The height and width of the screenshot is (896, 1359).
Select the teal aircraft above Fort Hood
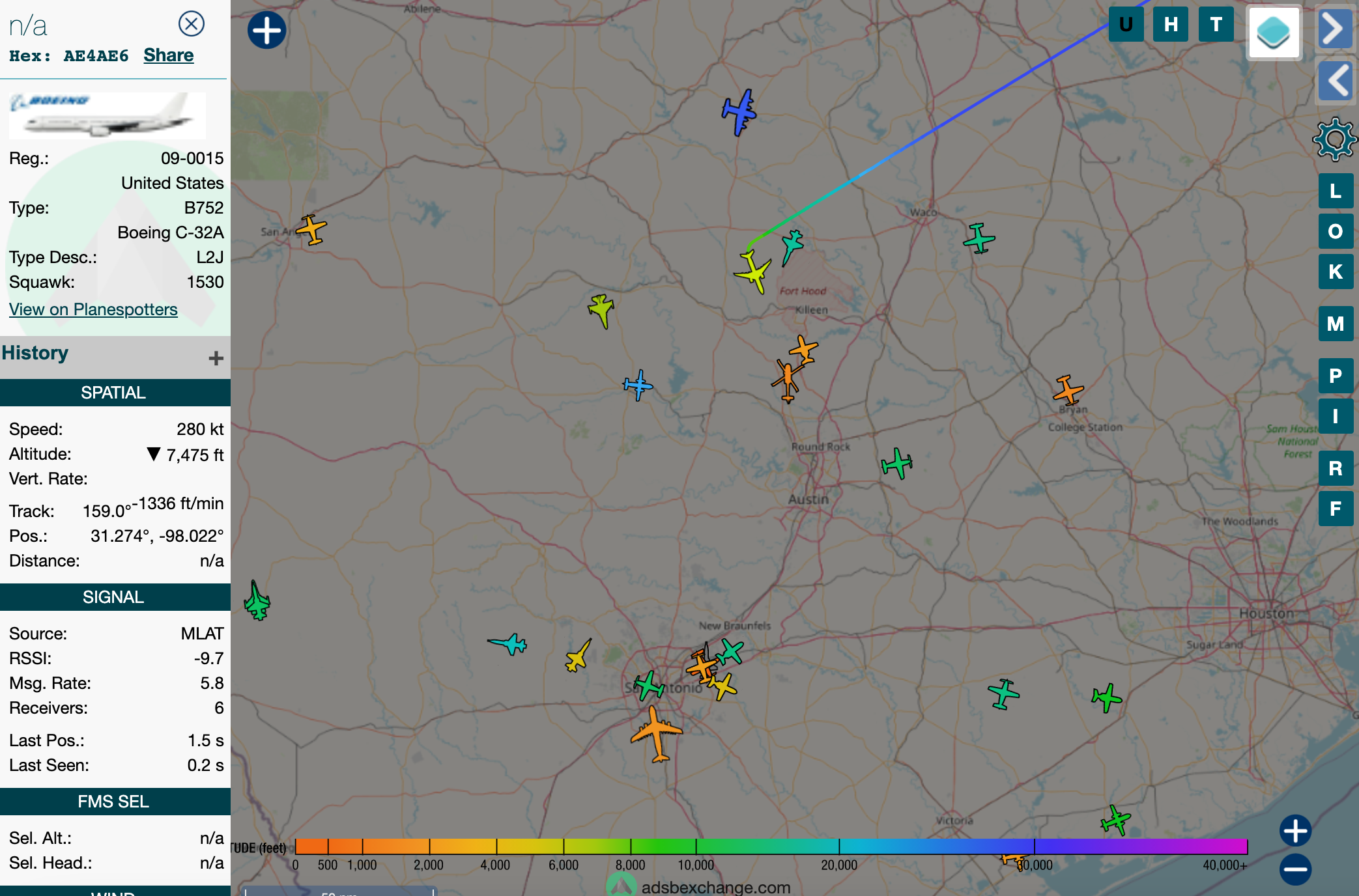(x=792, y=245)
